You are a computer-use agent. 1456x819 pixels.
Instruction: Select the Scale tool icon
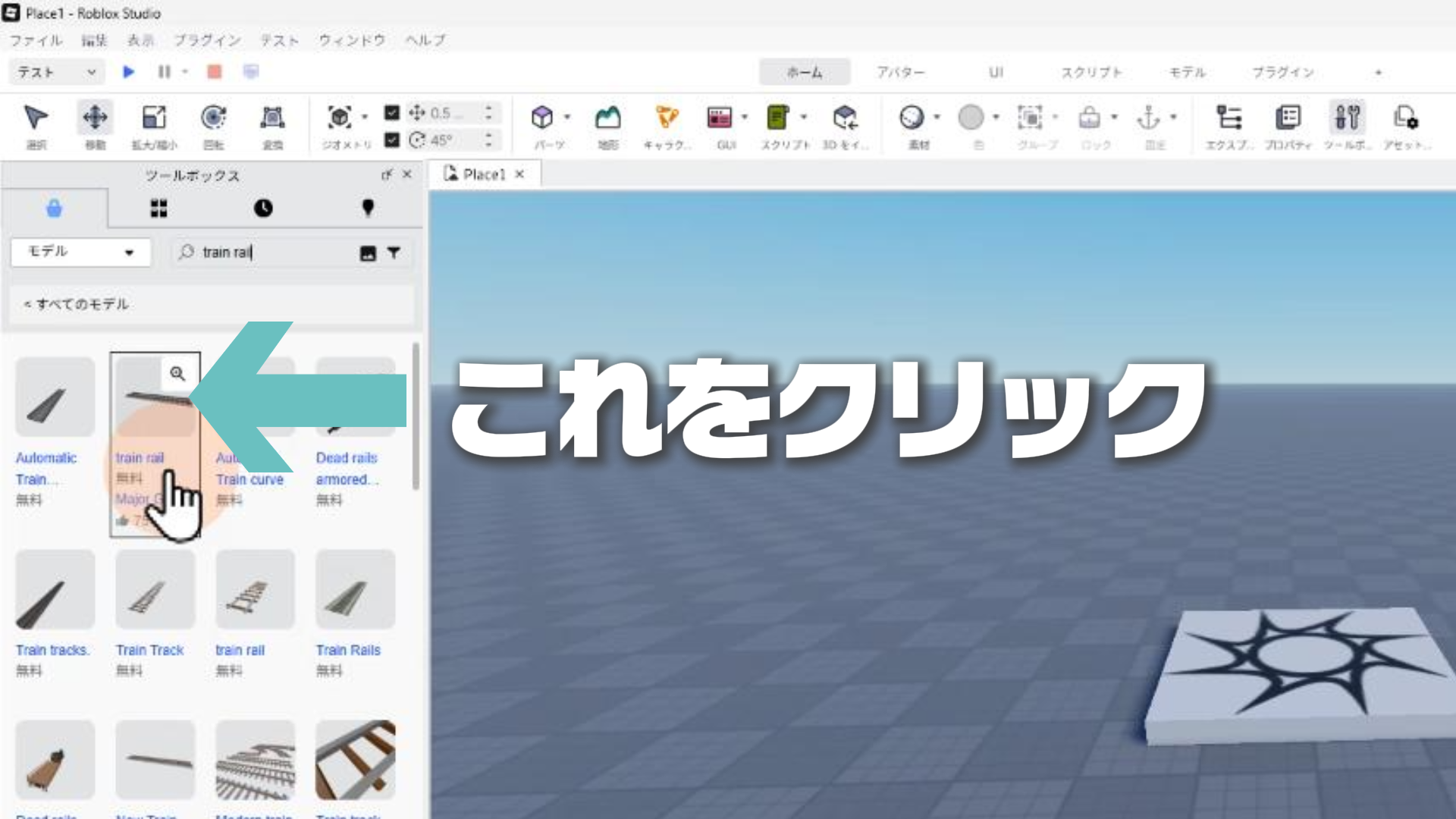pyautogui.click(x=154, y=118)
